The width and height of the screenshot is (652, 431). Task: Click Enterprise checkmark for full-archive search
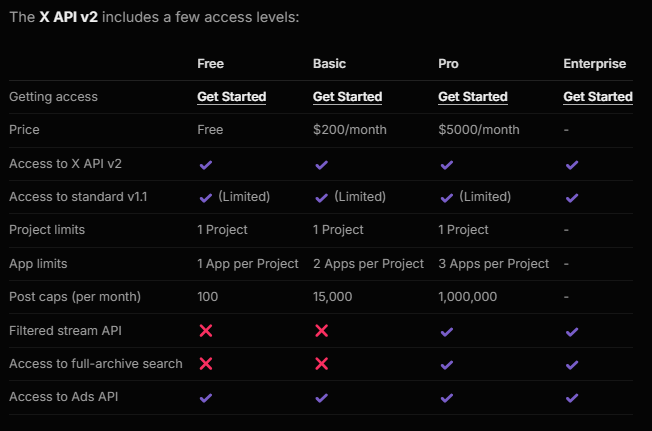pyautogui.click(x=572, y=365)
